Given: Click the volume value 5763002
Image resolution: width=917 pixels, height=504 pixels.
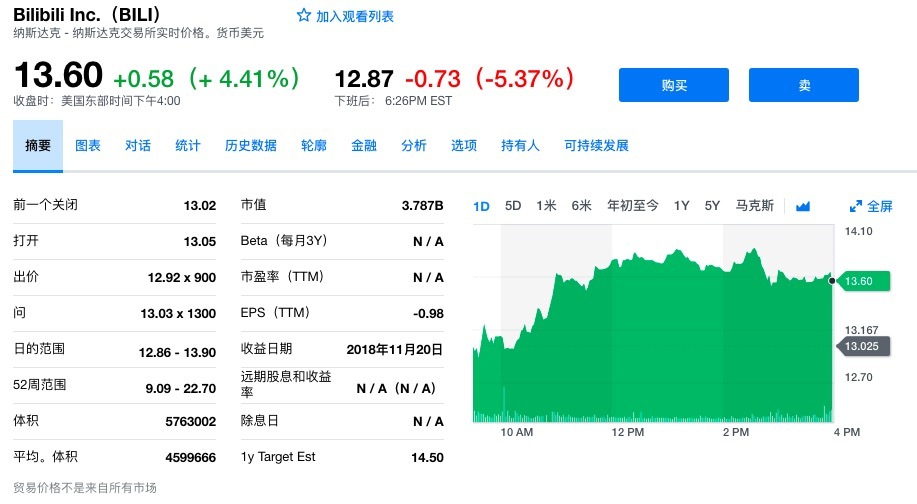Looking at the screenshot, I should 191,422.
